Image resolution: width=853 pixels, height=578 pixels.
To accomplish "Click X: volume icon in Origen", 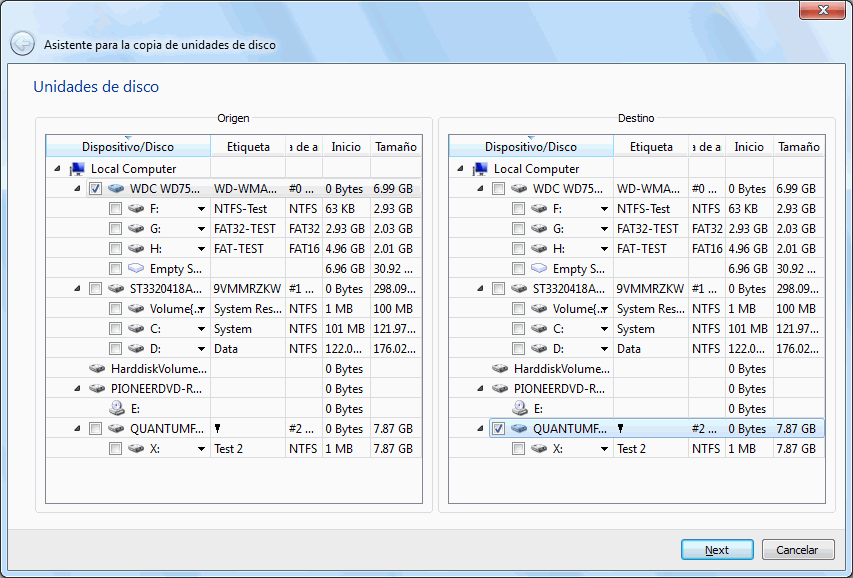I will [136, 448].
